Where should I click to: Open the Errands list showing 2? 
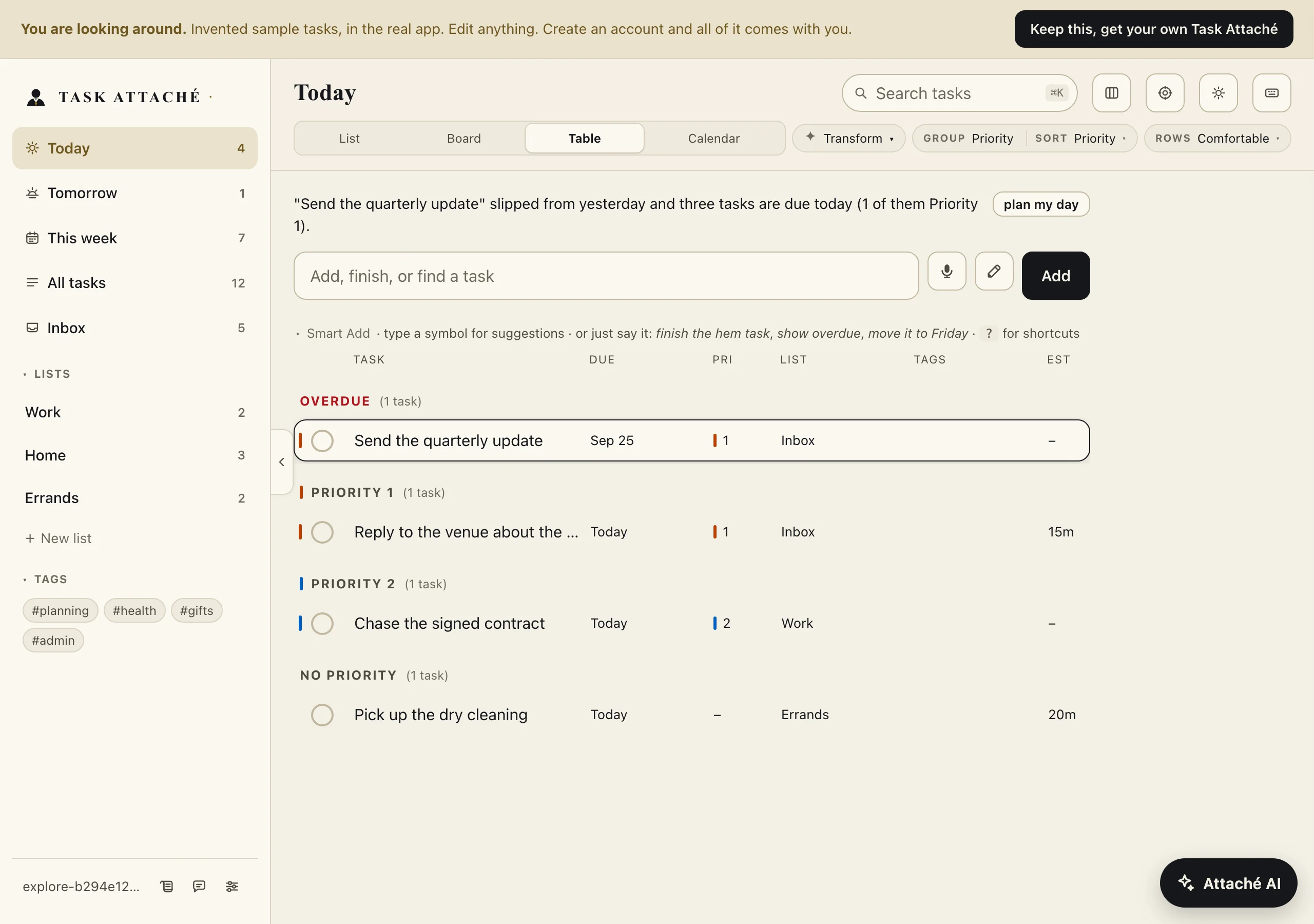(x=135, y=498)
